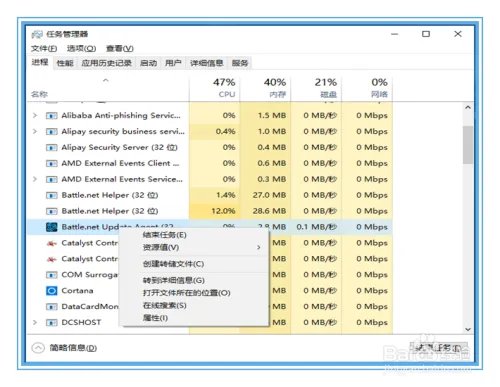Click the process list scrollbar thumb
The image size is (500, 387).
(x=468, y=145)
